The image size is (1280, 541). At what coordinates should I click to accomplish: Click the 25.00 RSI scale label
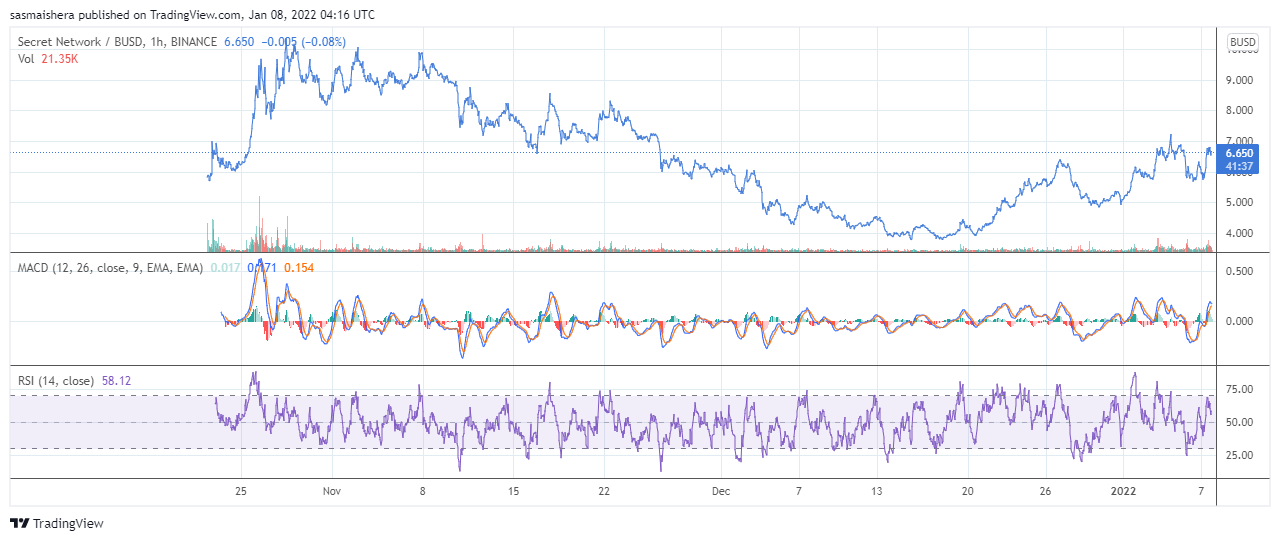1240,455
